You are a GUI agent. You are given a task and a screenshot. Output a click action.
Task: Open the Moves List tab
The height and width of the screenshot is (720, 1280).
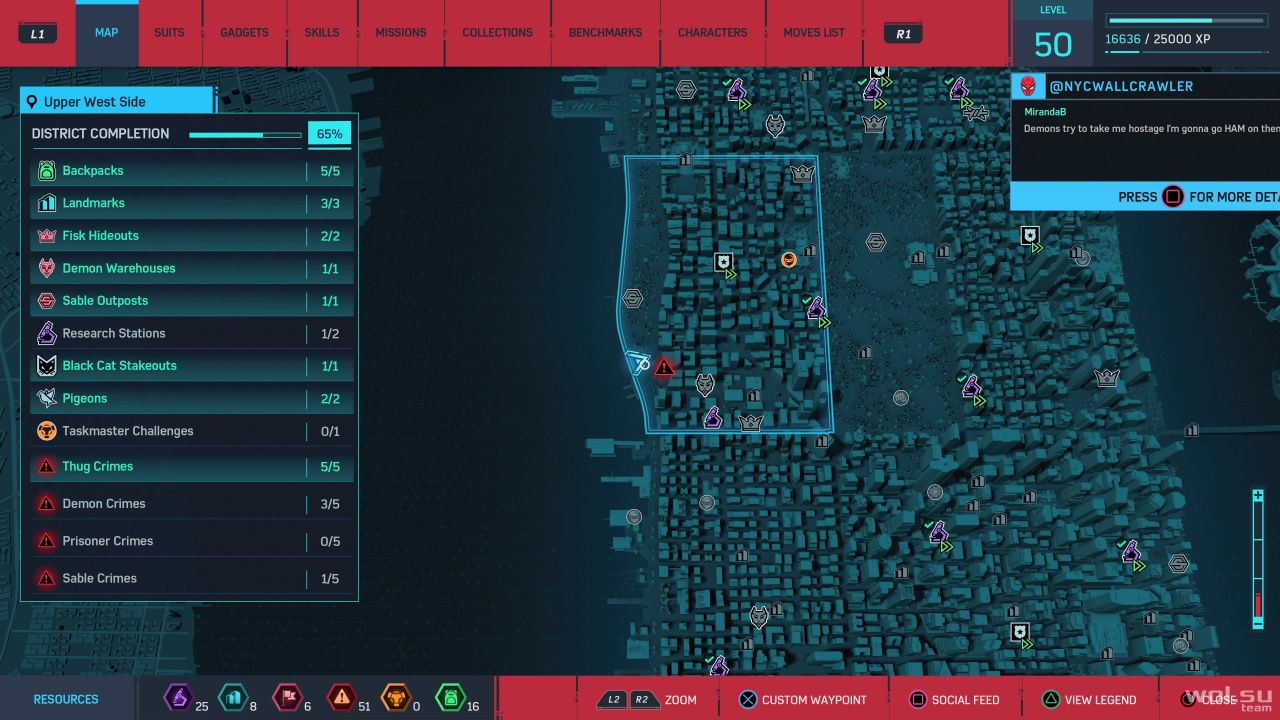coord(814,33)
